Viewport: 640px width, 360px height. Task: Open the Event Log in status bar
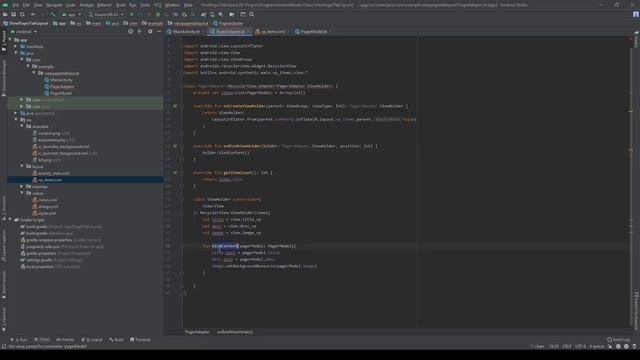click(x=618, y=340)
